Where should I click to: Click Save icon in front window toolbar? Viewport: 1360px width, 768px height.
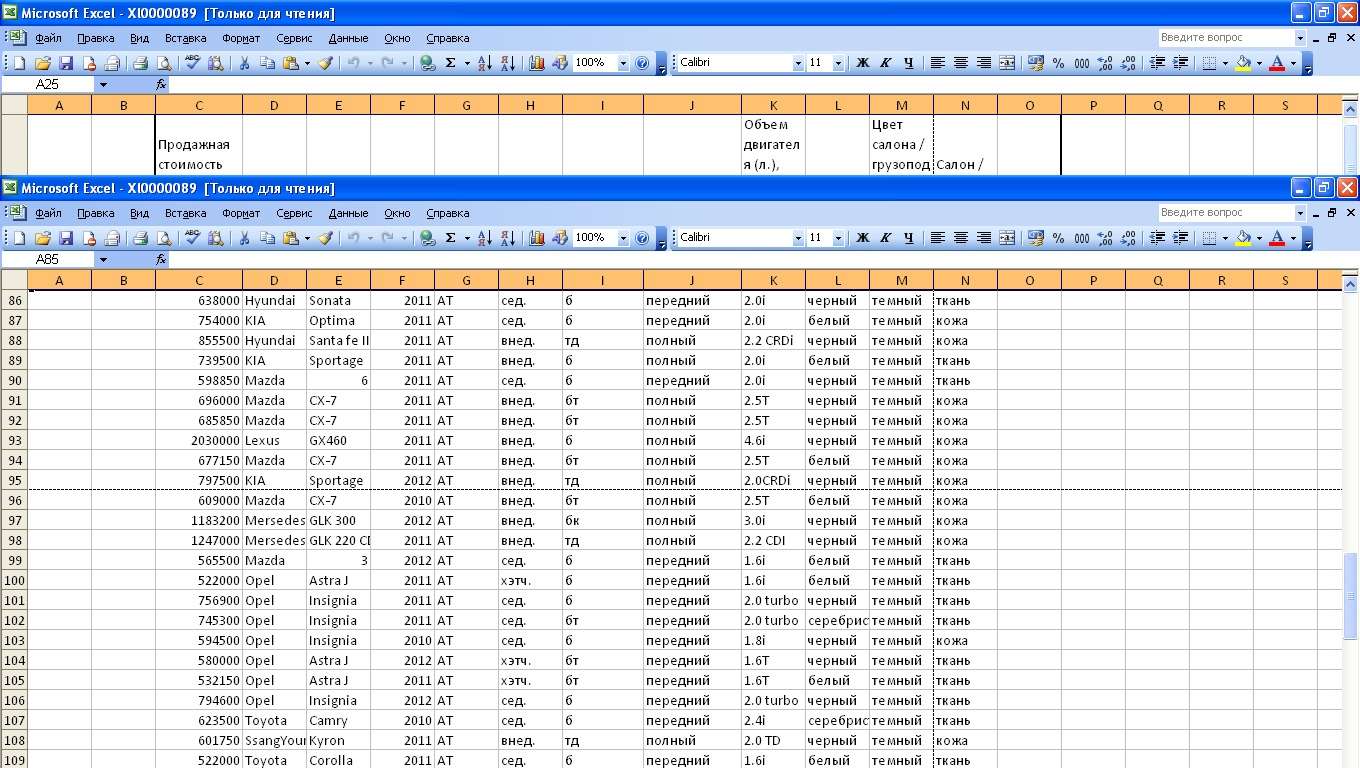(x=66, y=238)
